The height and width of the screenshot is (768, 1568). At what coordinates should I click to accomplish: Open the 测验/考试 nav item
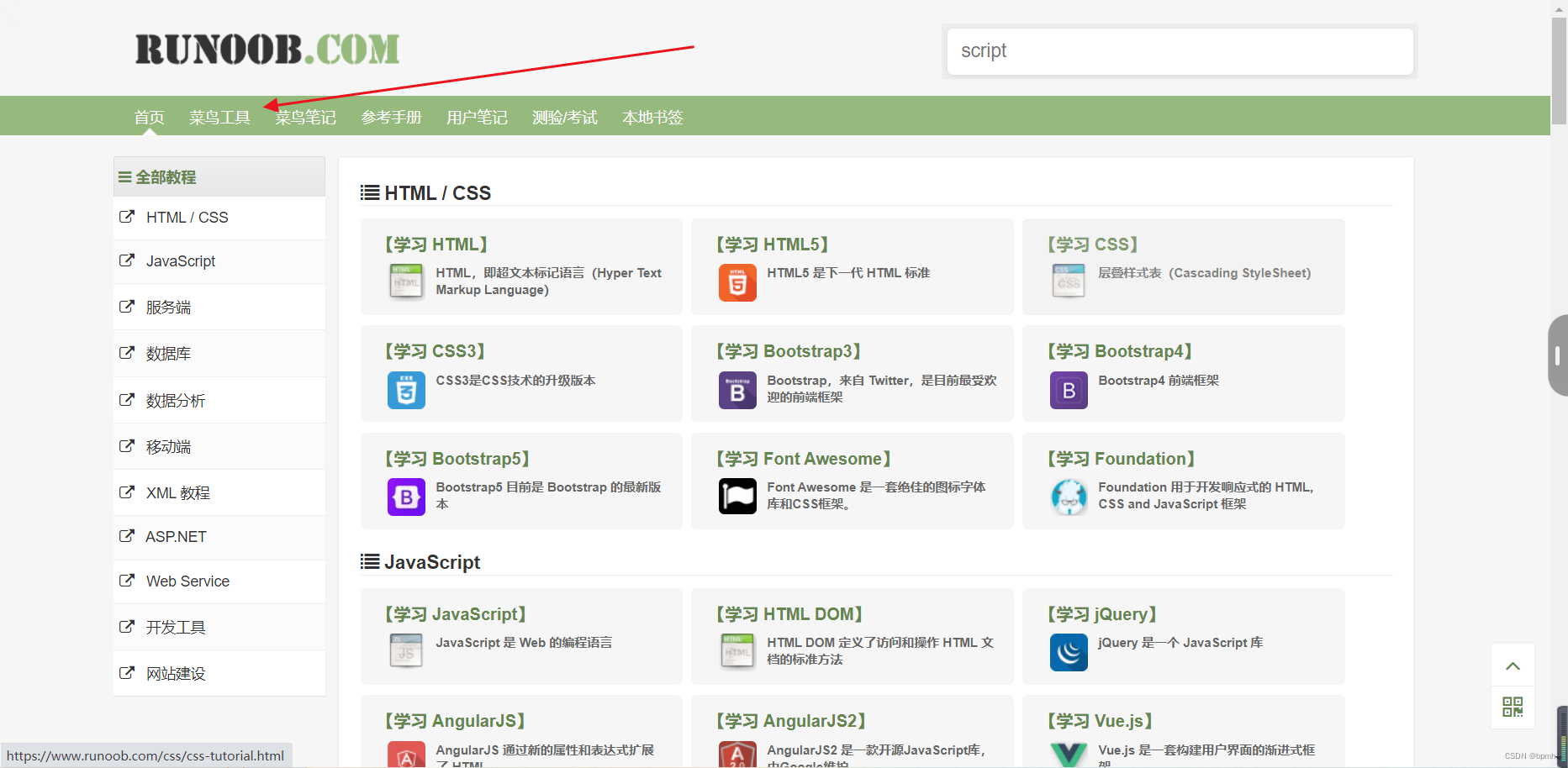pyautogui.click(x=565, y=118)
